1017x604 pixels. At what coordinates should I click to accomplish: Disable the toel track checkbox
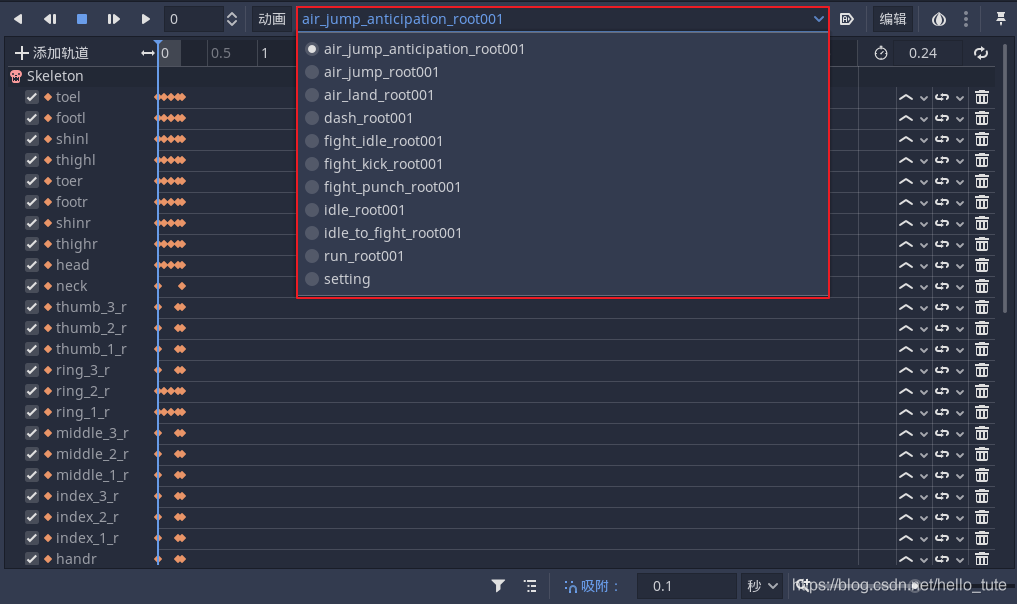(32, 97)
